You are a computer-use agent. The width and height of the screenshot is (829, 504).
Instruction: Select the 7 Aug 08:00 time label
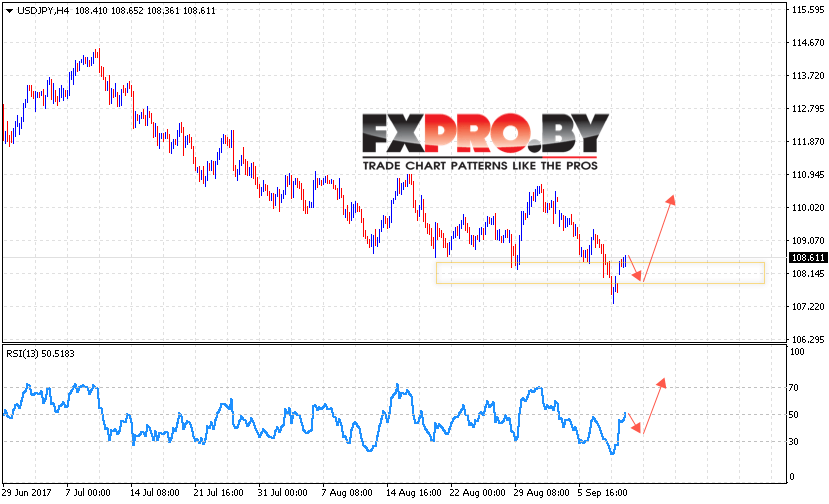coord(347,492)
